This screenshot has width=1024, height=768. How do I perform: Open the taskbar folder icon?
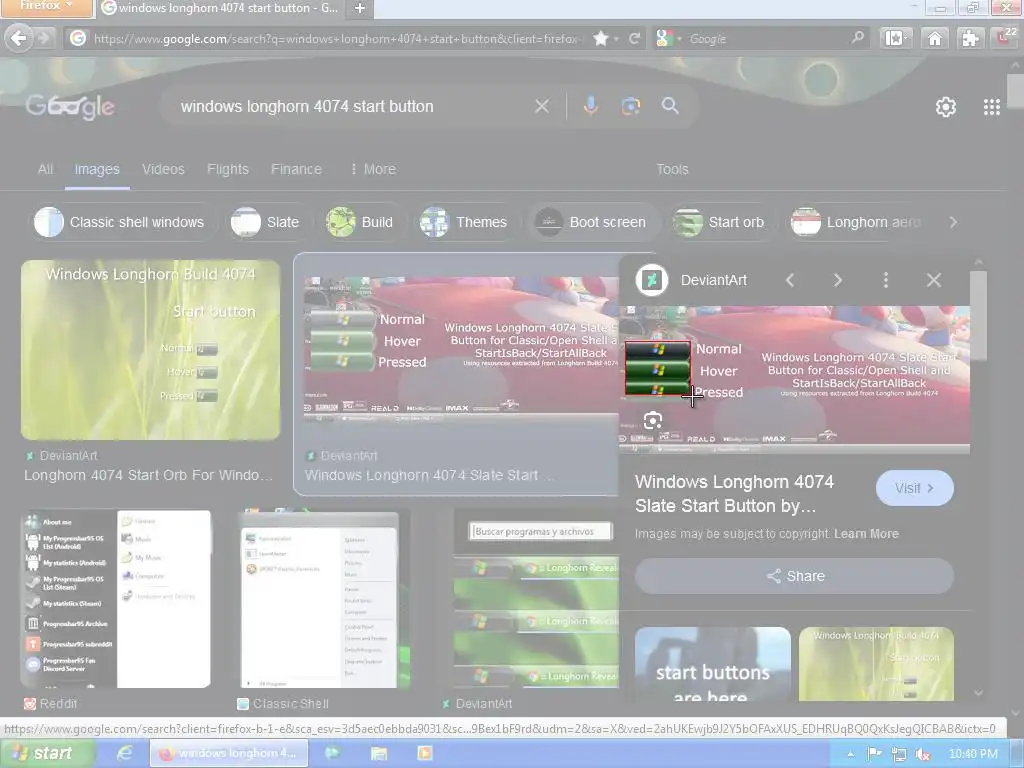pyautogui.click(x=379, y=753)
